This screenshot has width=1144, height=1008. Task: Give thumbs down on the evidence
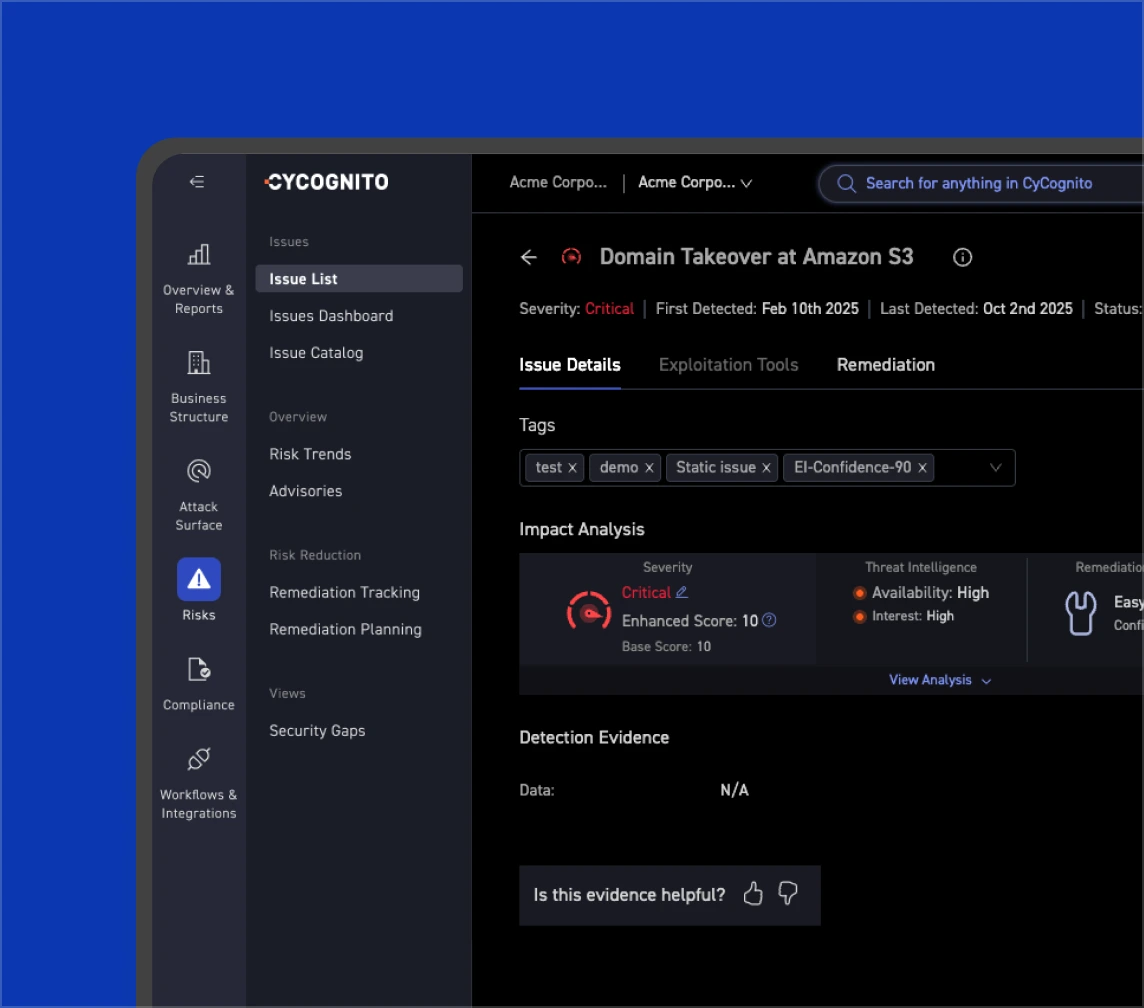click(787, 894)
